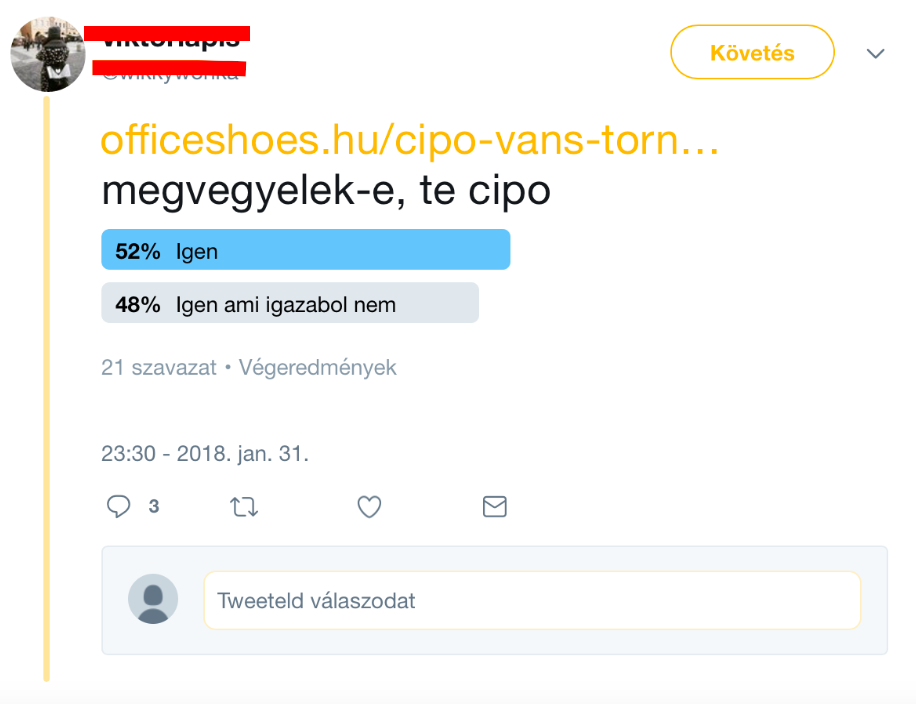
Task: Open the officeshoes.hu shoe link
Action: pos(410,141)
